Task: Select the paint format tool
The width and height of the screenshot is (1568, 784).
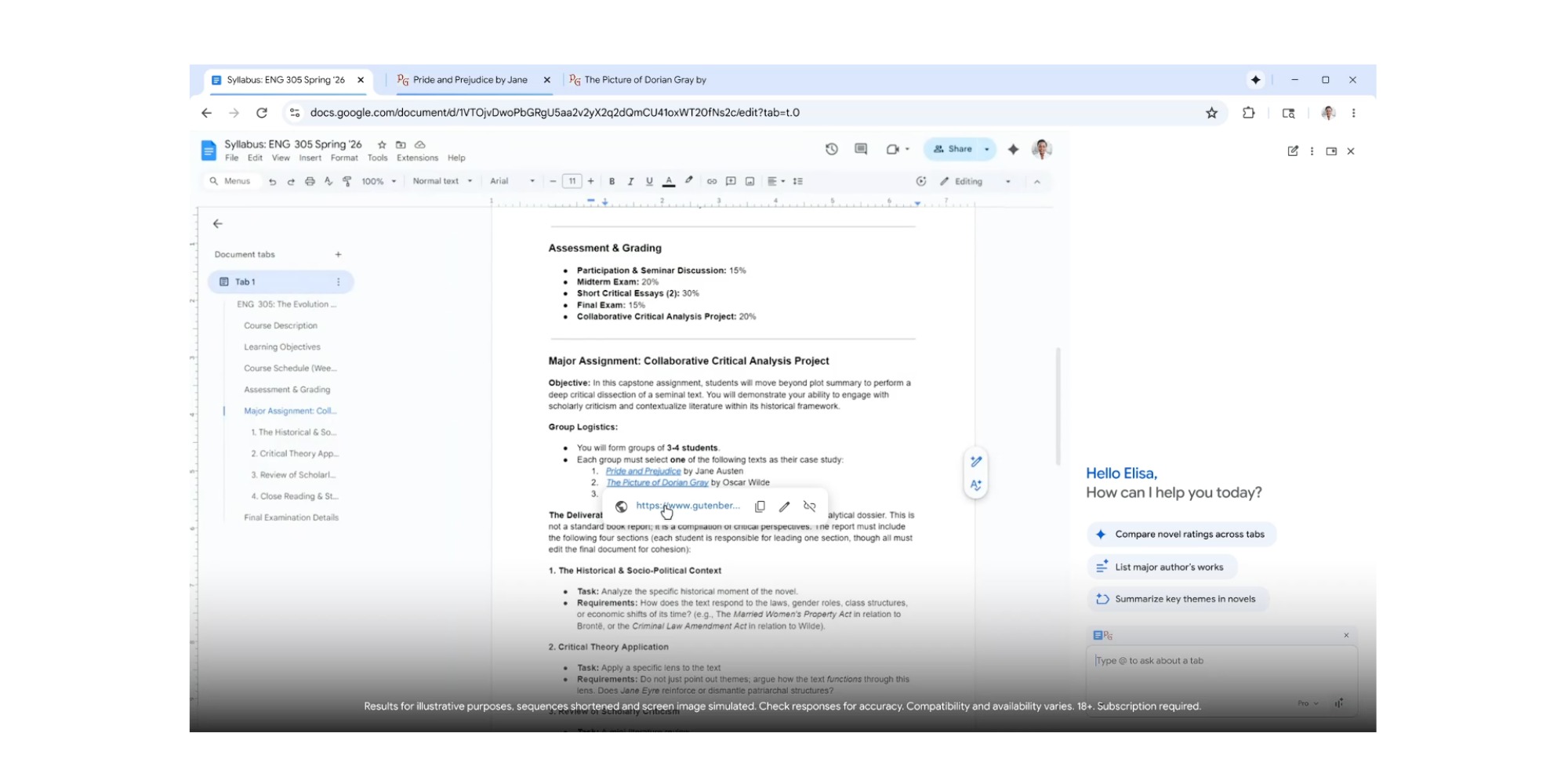Action: [x=347, y=181]
